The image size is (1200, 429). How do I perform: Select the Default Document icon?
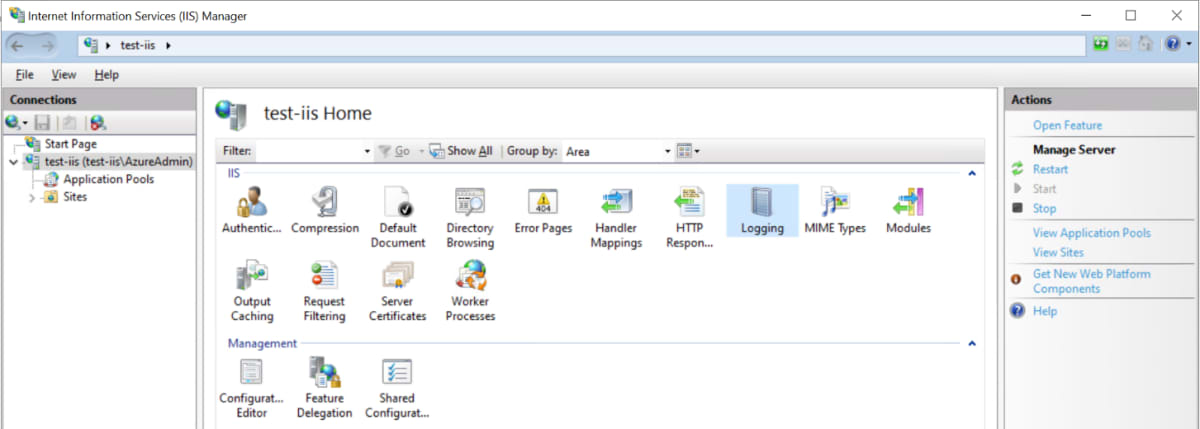click(x=398, y=218)
